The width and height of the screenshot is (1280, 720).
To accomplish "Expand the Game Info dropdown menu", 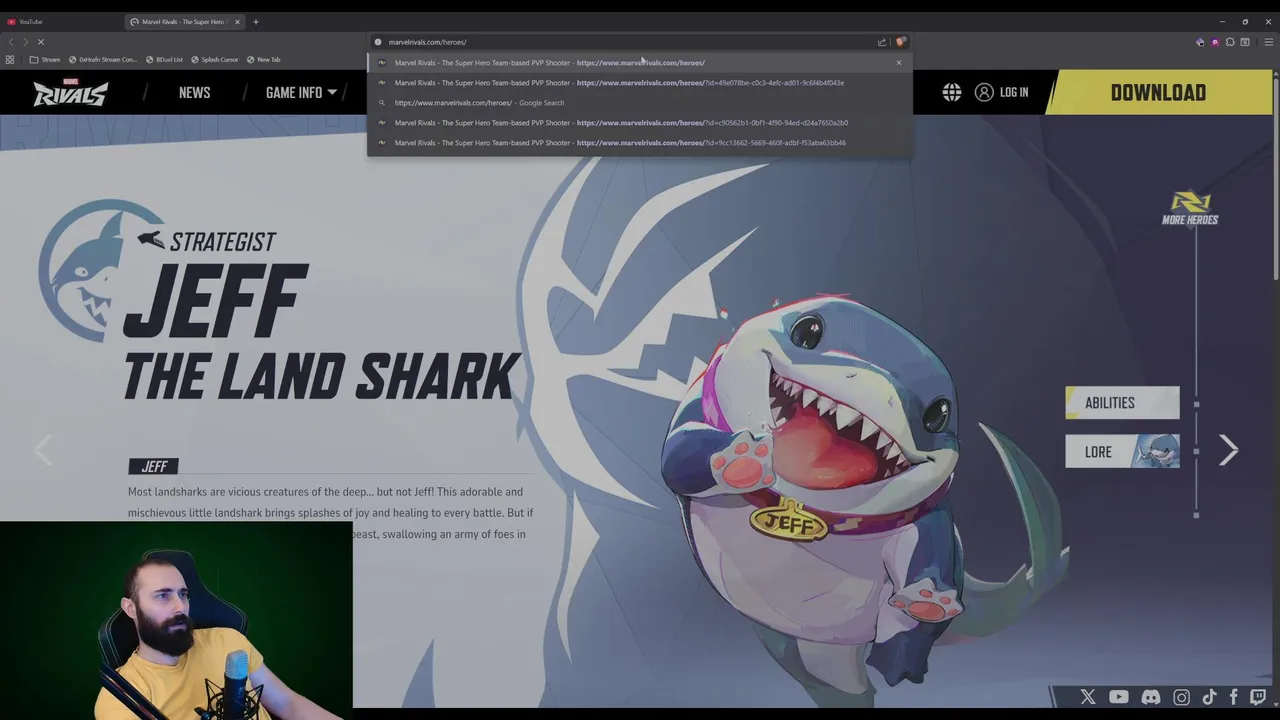I will [301, 92].
